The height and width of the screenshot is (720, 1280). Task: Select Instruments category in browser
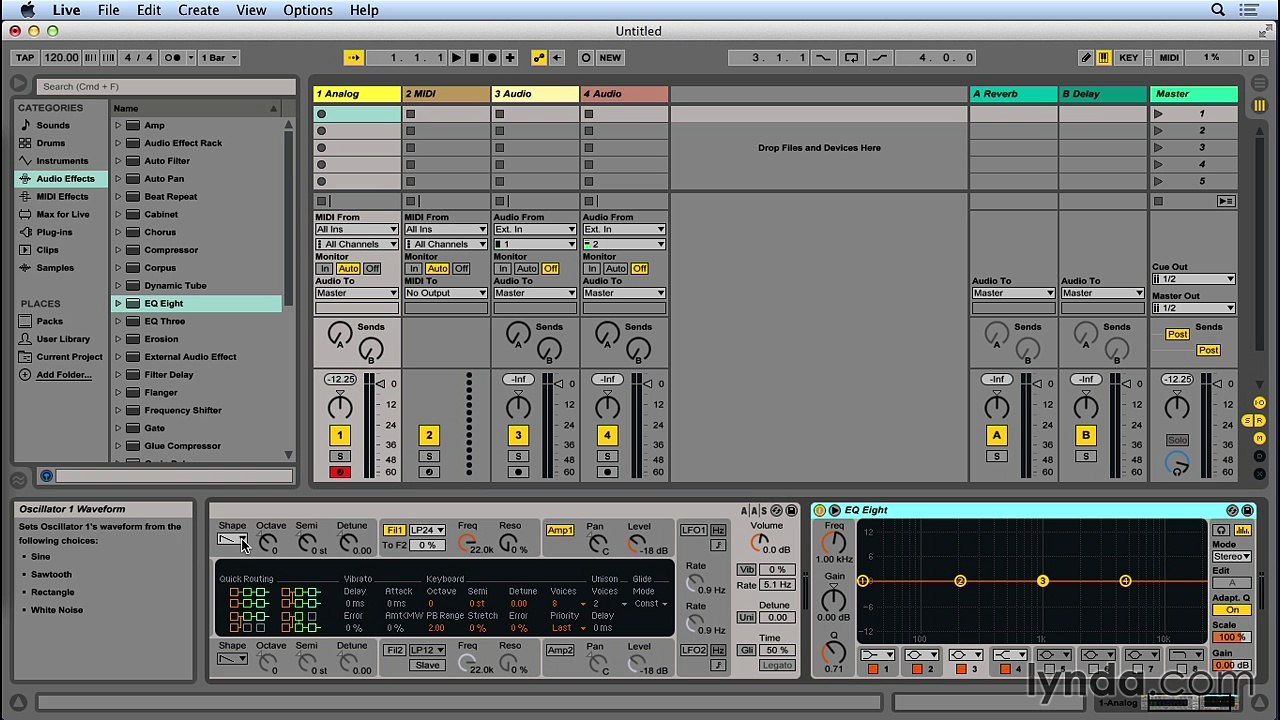coord(62,161)
